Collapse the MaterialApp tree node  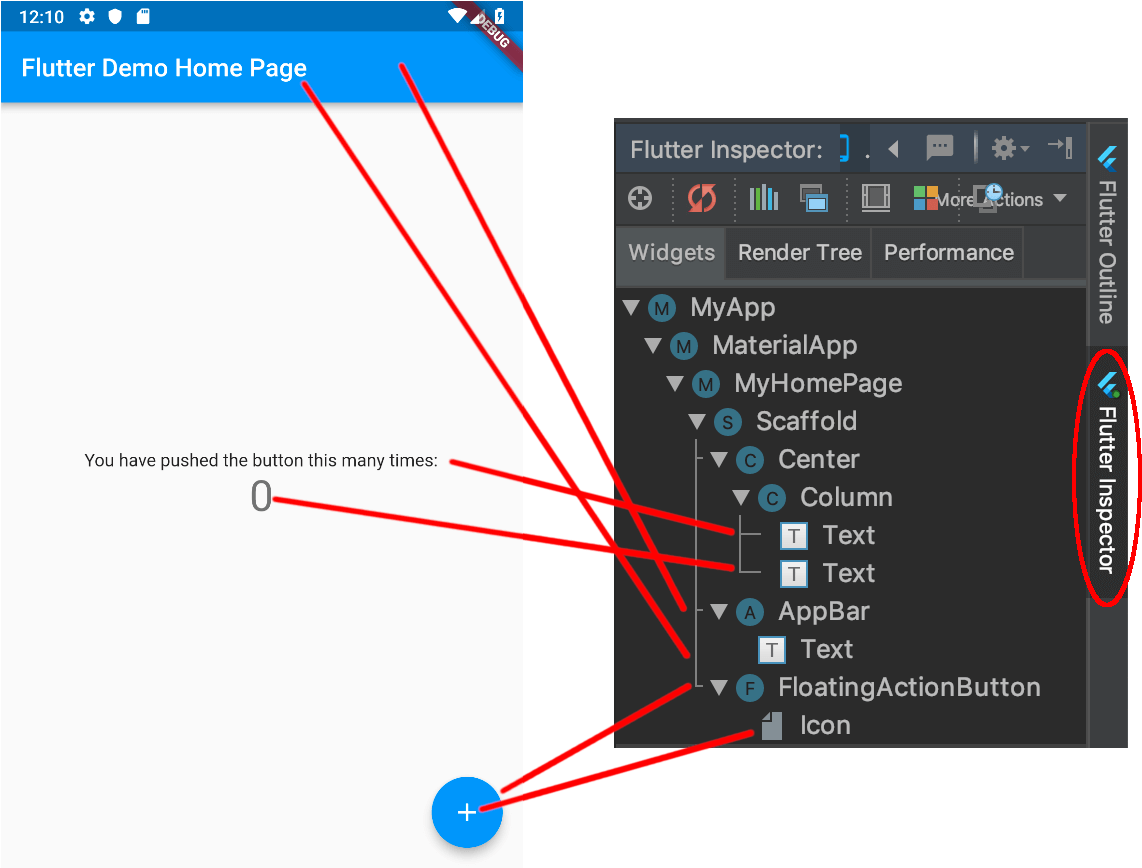coord(653,345)
